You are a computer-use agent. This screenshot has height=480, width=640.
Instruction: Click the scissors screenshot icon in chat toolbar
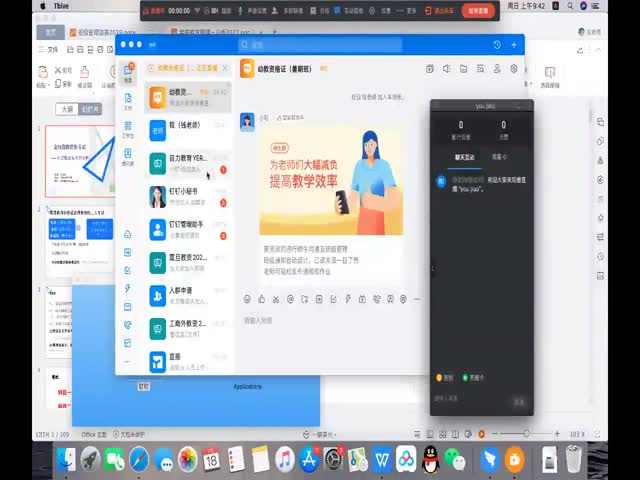pos(276,299)
